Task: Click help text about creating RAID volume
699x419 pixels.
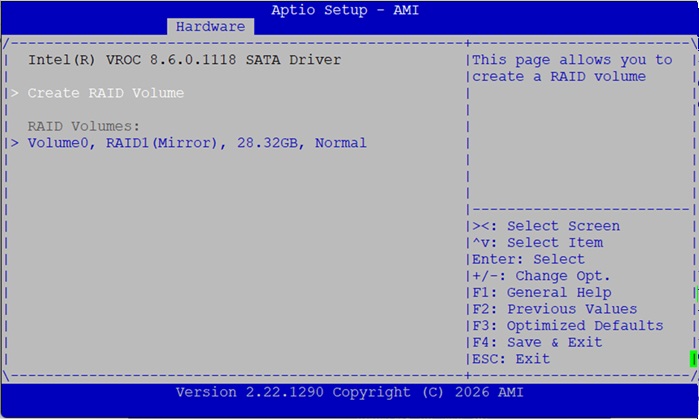Action: (x=572, y=68)
